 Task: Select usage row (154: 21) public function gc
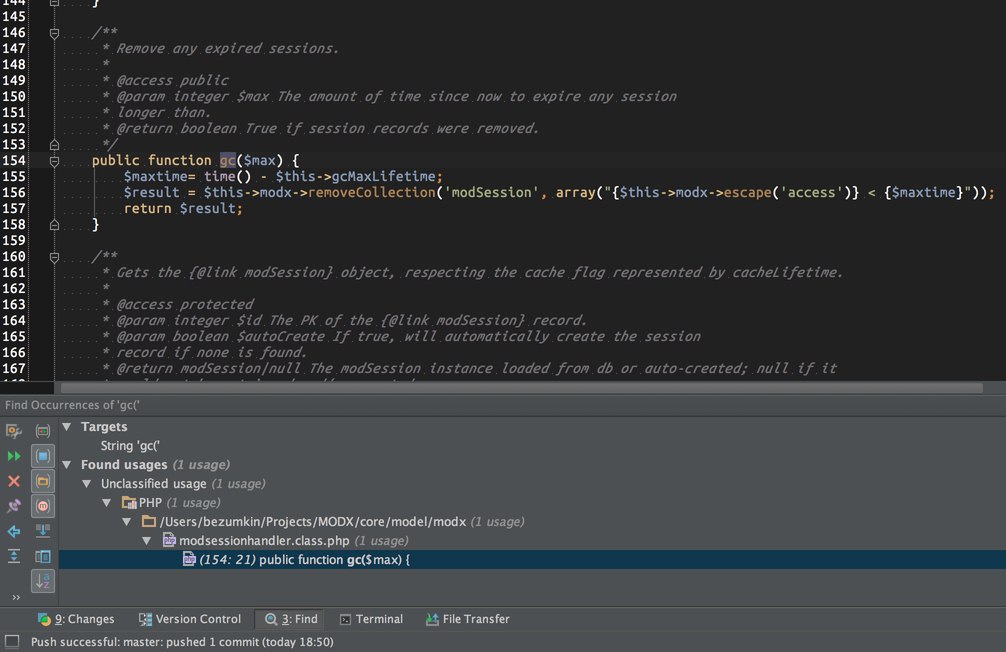pyautogui.click(x=533, y=560)
